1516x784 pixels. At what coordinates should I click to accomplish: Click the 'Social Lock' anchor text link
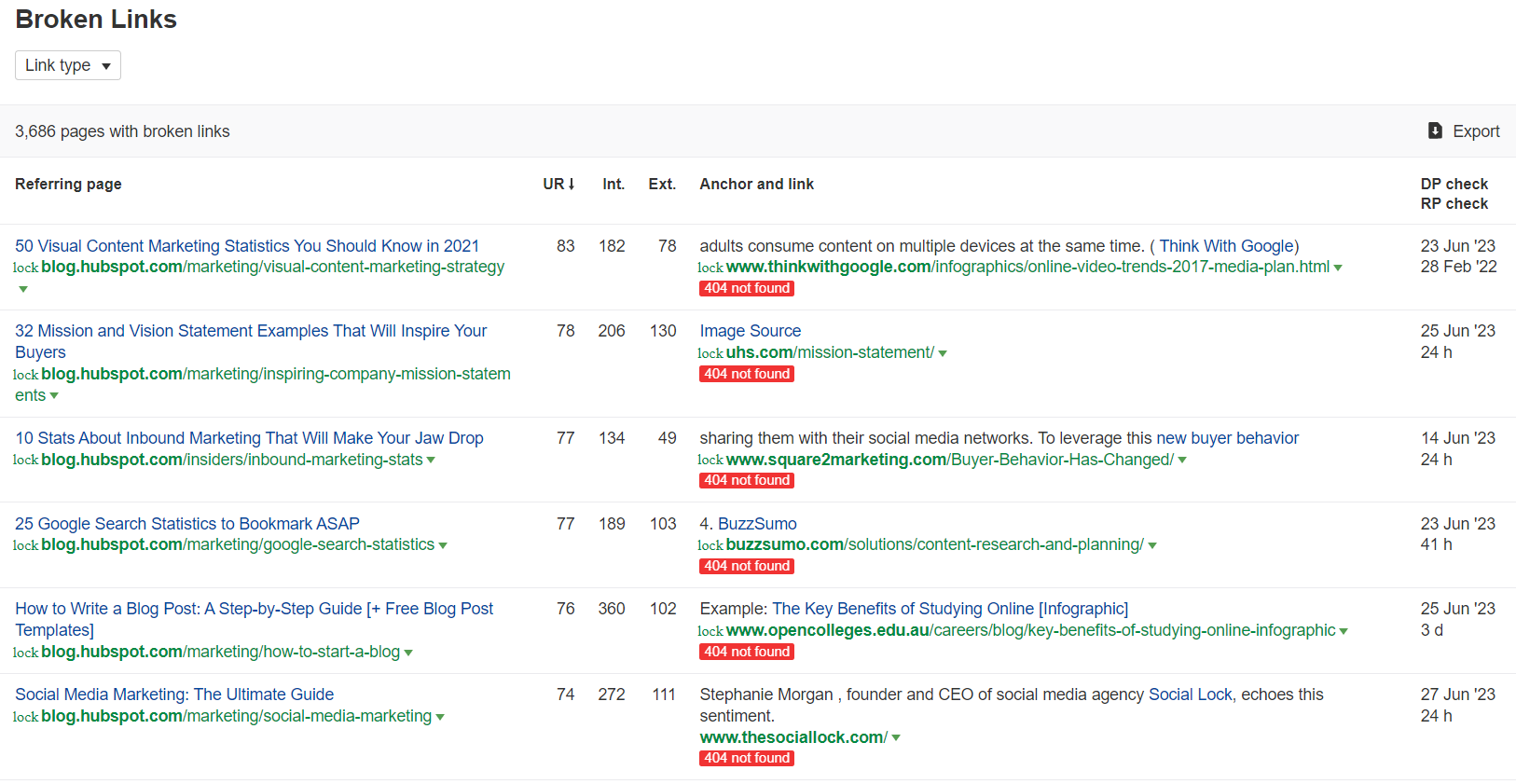pyautogui.click(x=1191, y=695)
